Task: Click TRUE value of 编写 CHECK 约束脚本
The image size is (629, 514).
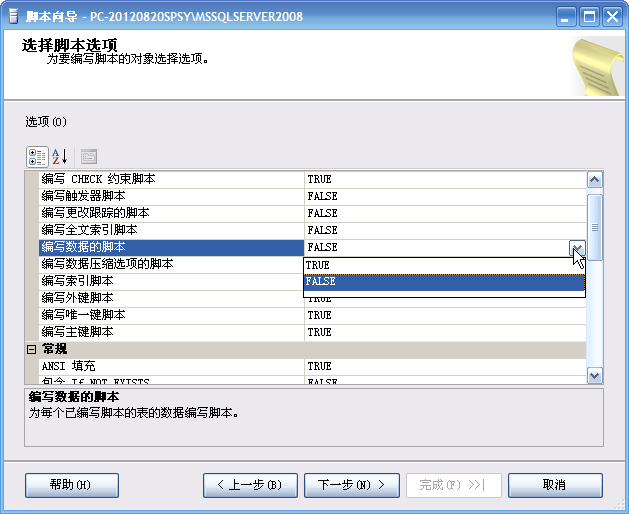Action: 445,179
